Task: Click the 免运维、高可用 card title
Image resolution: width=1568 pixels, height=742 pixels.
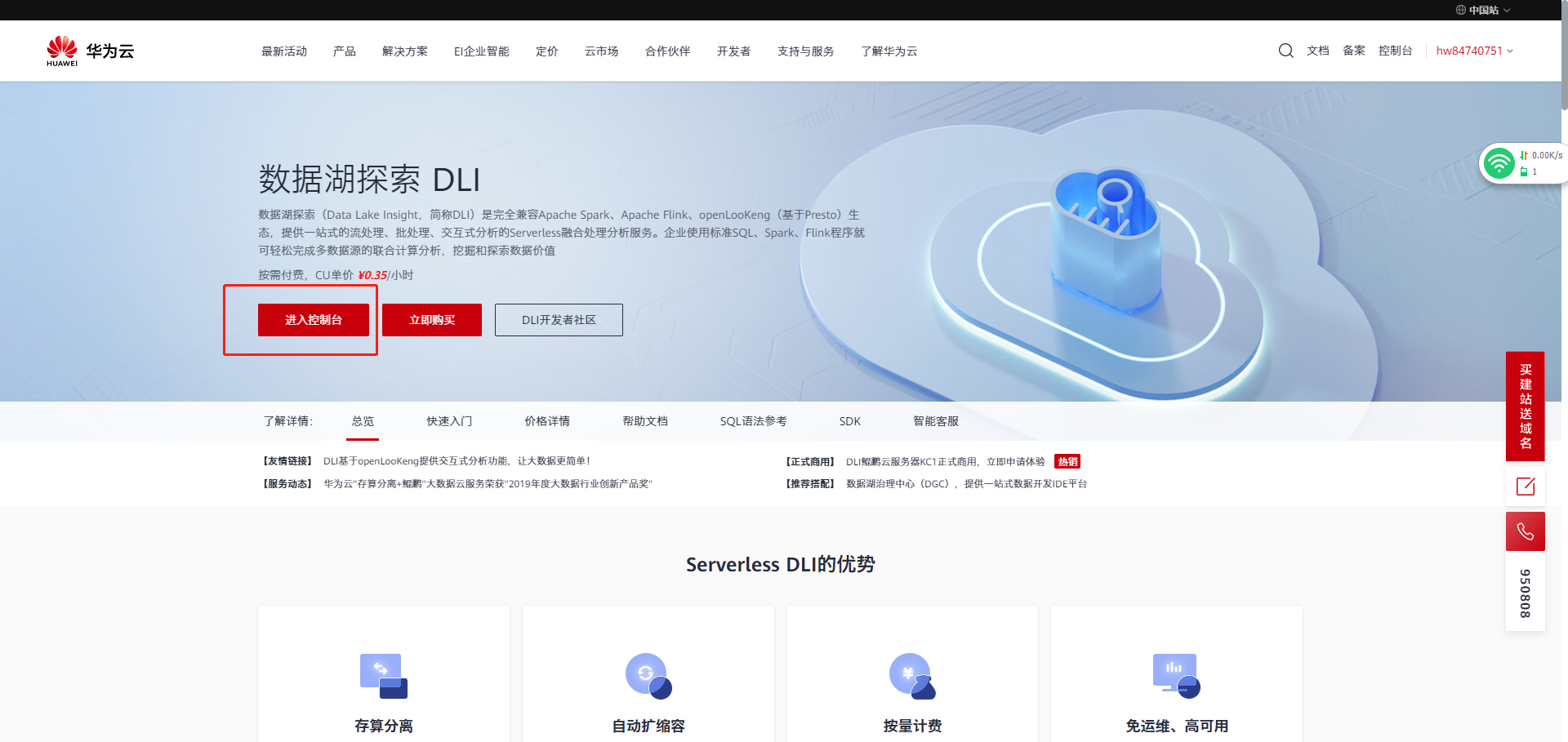Action: (1177, 726)
